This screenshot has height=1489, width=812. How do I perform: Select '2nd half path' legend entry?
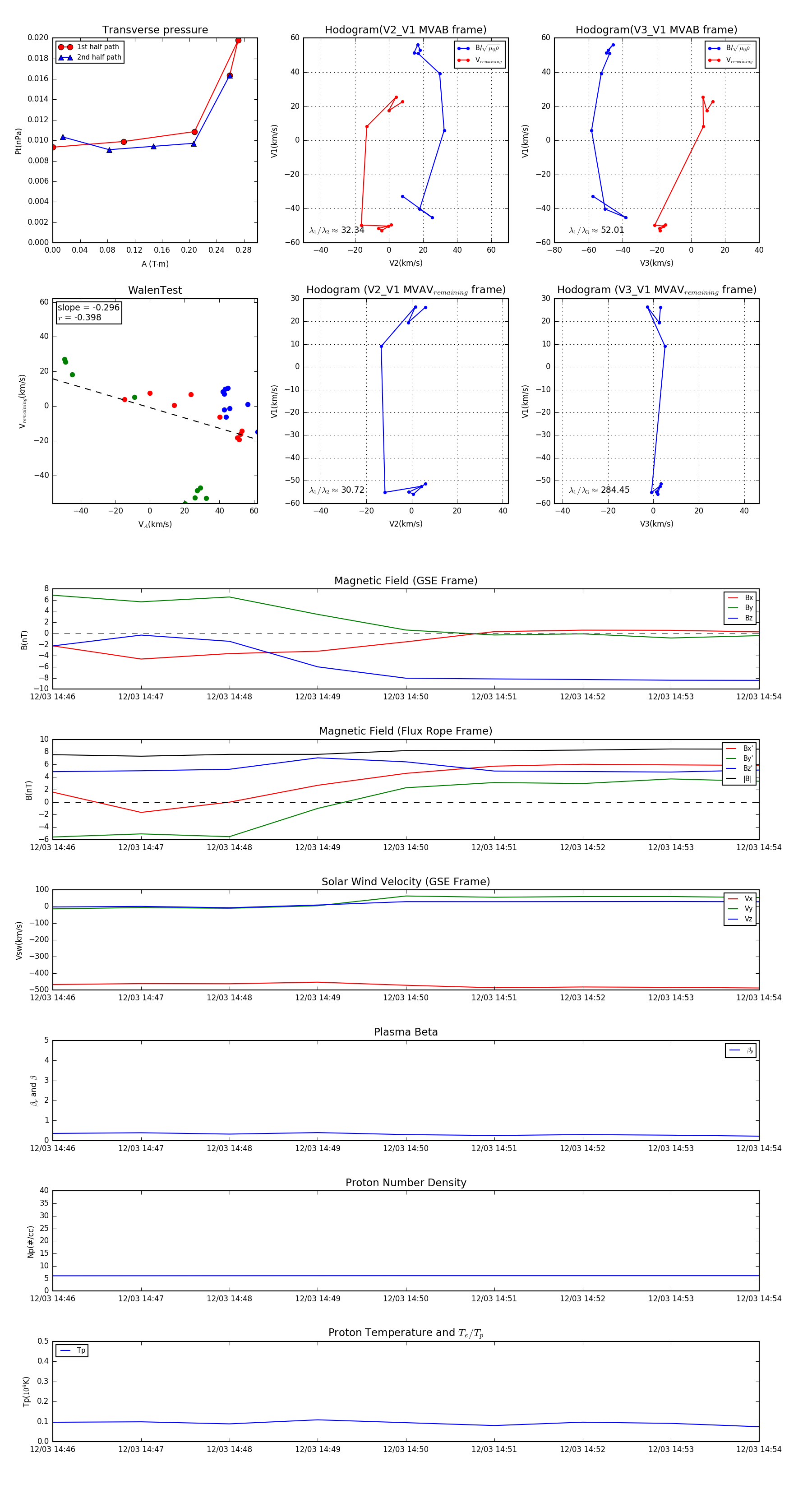tap(90, 57)
